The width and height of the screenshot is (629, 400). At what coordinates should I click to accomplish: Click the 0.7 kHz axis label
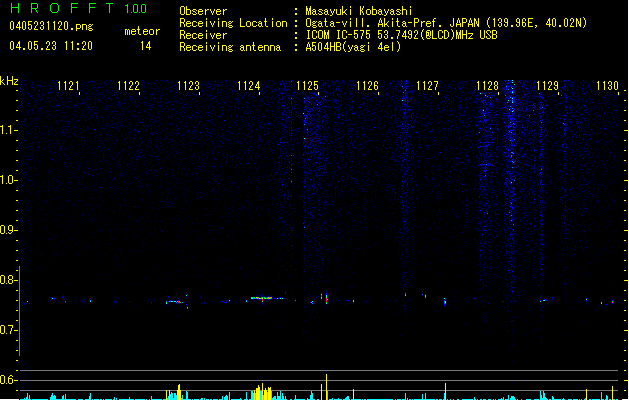point(8,330)
